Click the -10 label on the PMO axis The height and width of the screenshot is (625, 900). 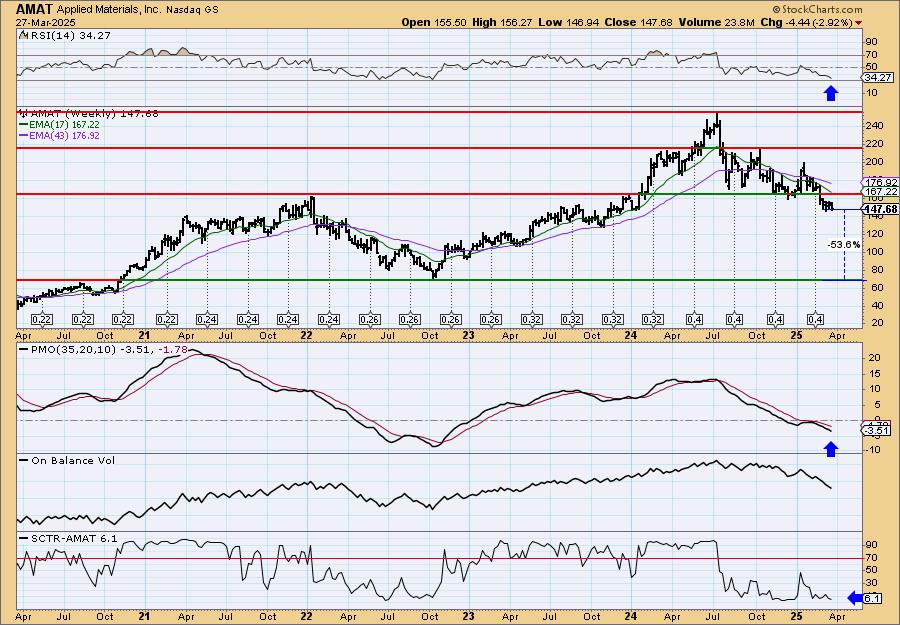pos(873,449)
